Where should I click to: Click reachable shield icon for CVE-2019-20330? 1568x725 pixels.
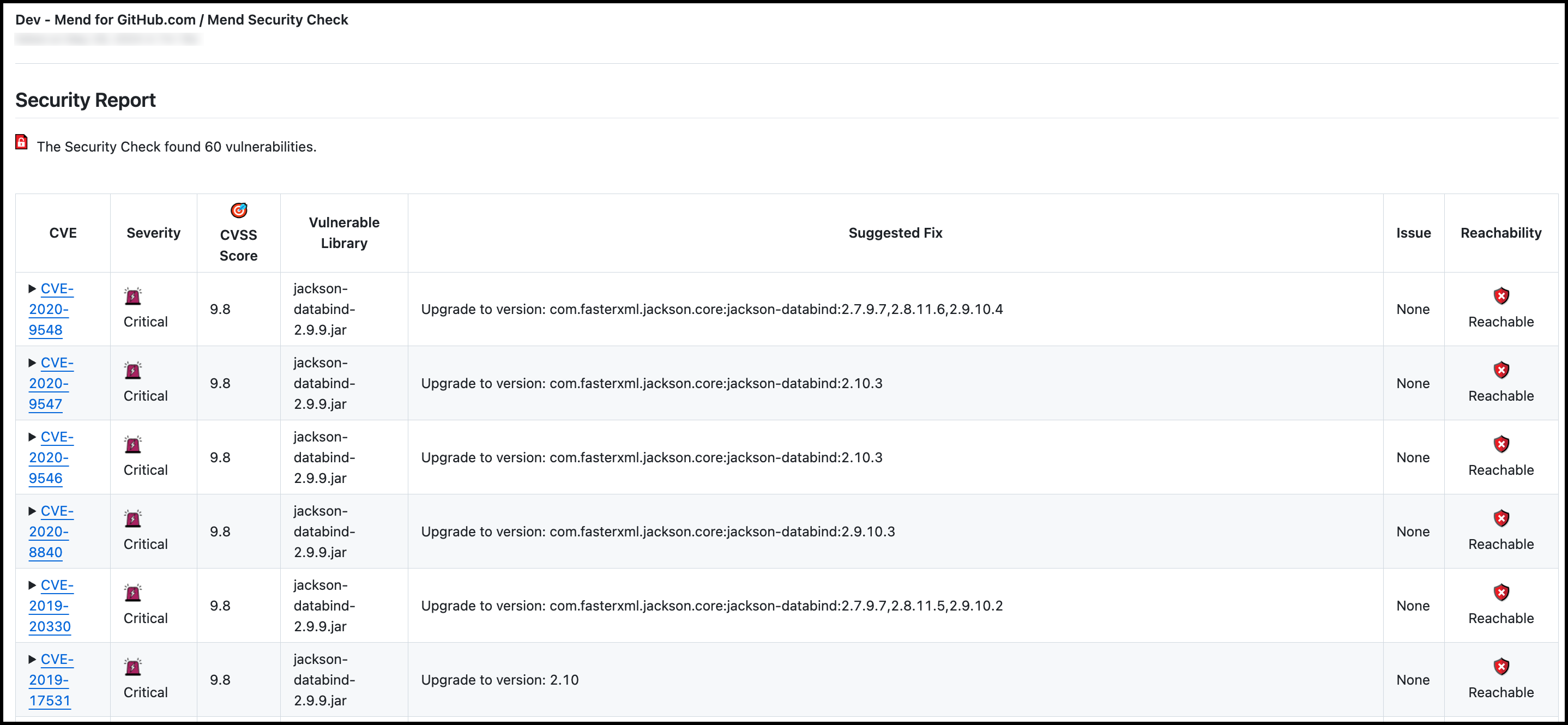pyautogui.click(x=1501, y=593)
